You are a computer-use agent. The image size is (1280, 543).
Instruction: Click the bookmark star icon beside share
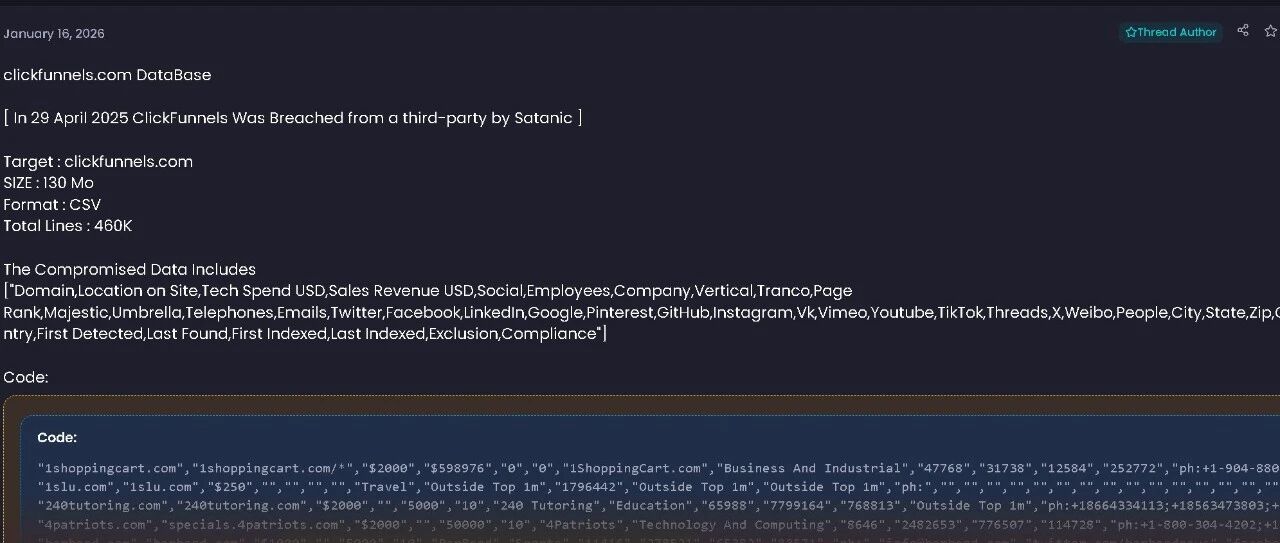coord(1271,31)
